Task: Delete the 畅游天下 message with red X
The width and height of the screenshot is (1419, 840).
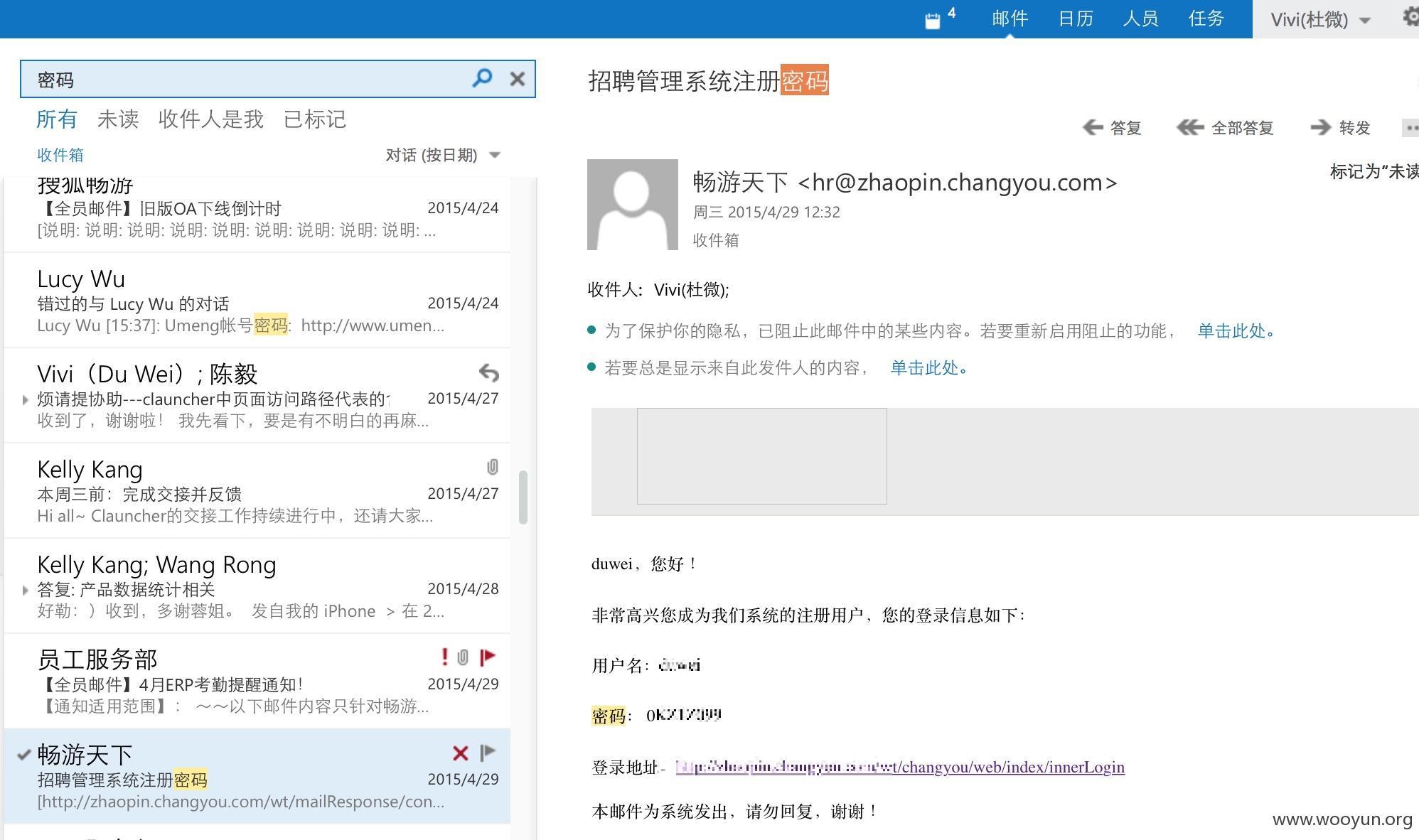Action: click(461, 753)
